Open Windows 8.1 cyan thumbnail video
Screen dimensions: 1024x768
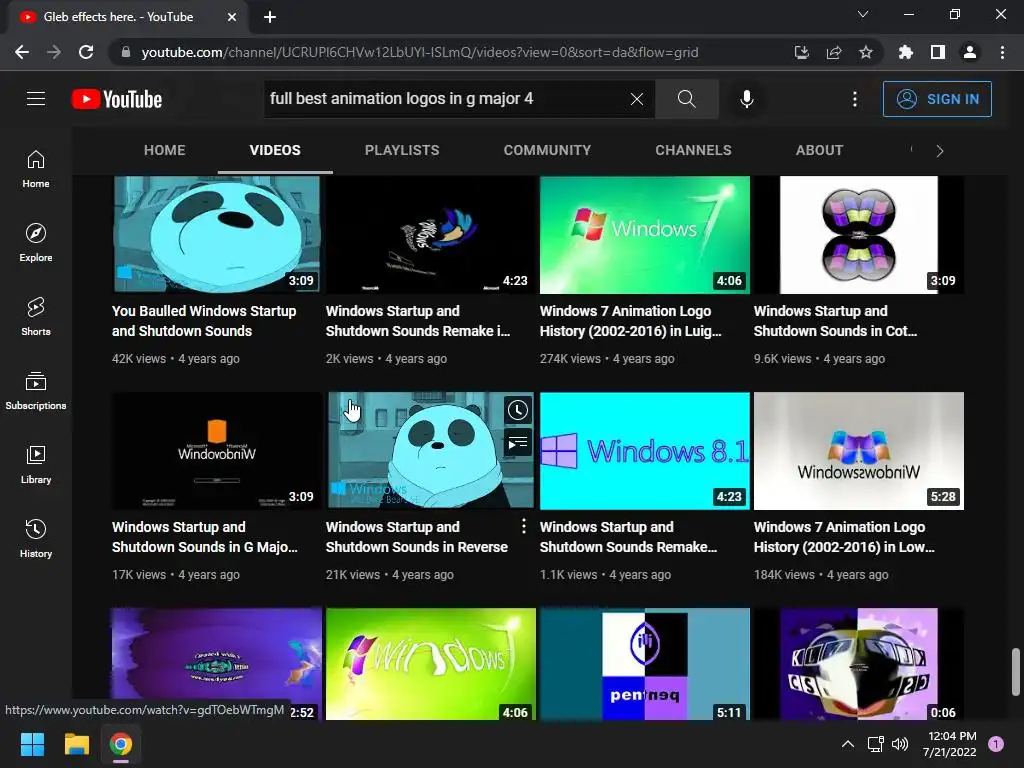[645, 451]
